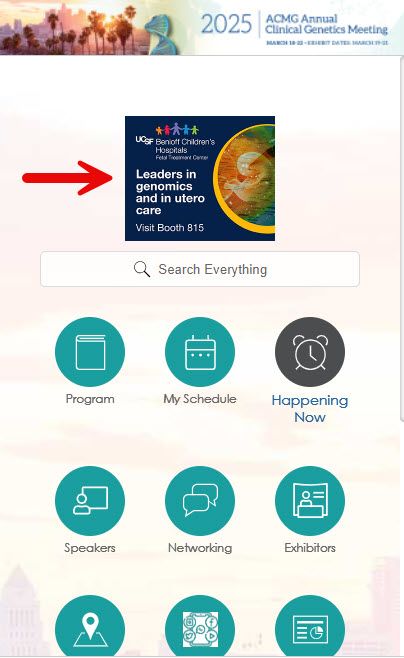This screenshot has height=658, width=404.
Task: Open the UCSF Benioff Children's Hospitals ad
Action: tap(200, 178)
